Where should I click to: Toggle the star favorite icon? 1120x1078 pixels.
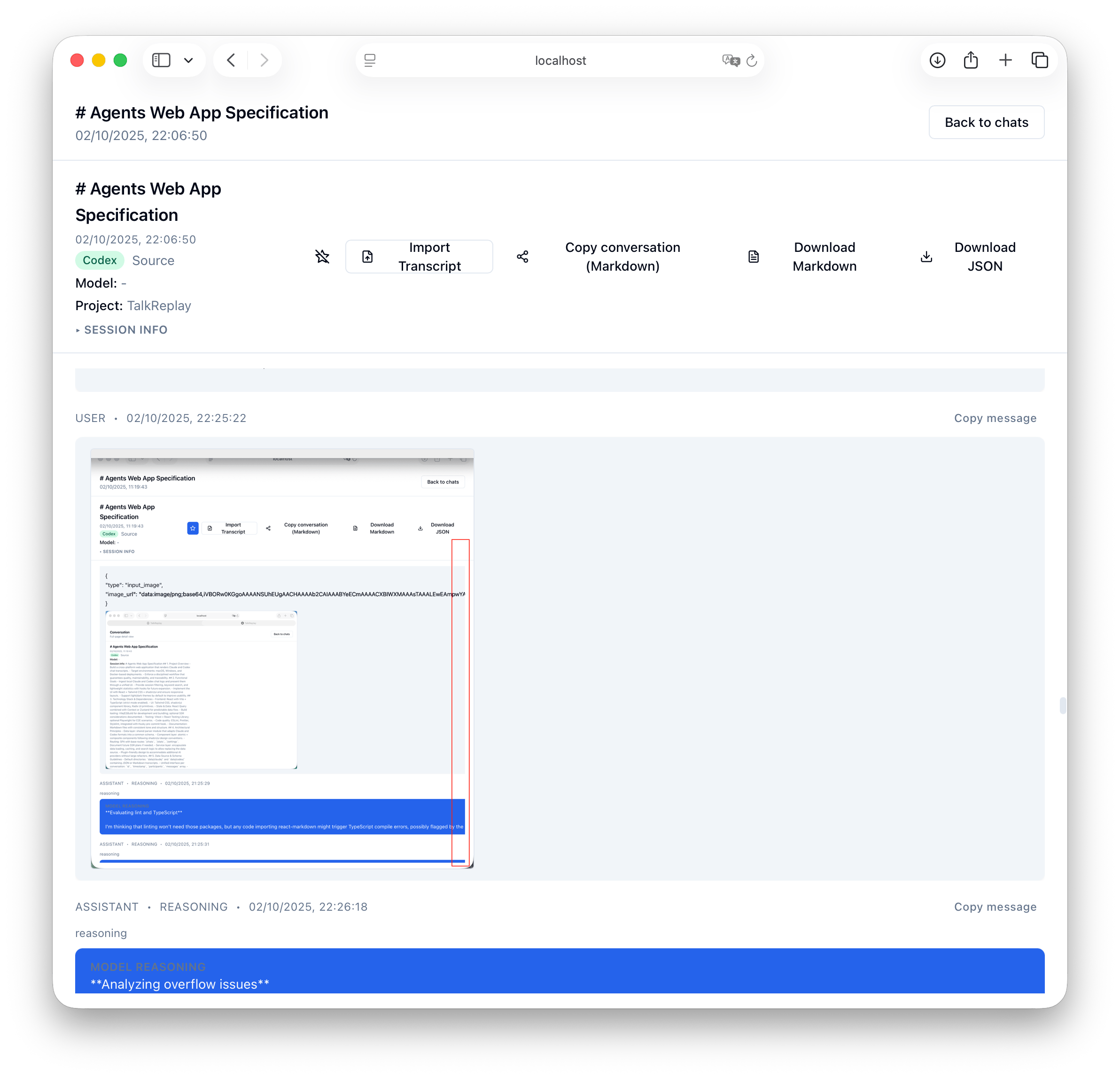[322, 257]
